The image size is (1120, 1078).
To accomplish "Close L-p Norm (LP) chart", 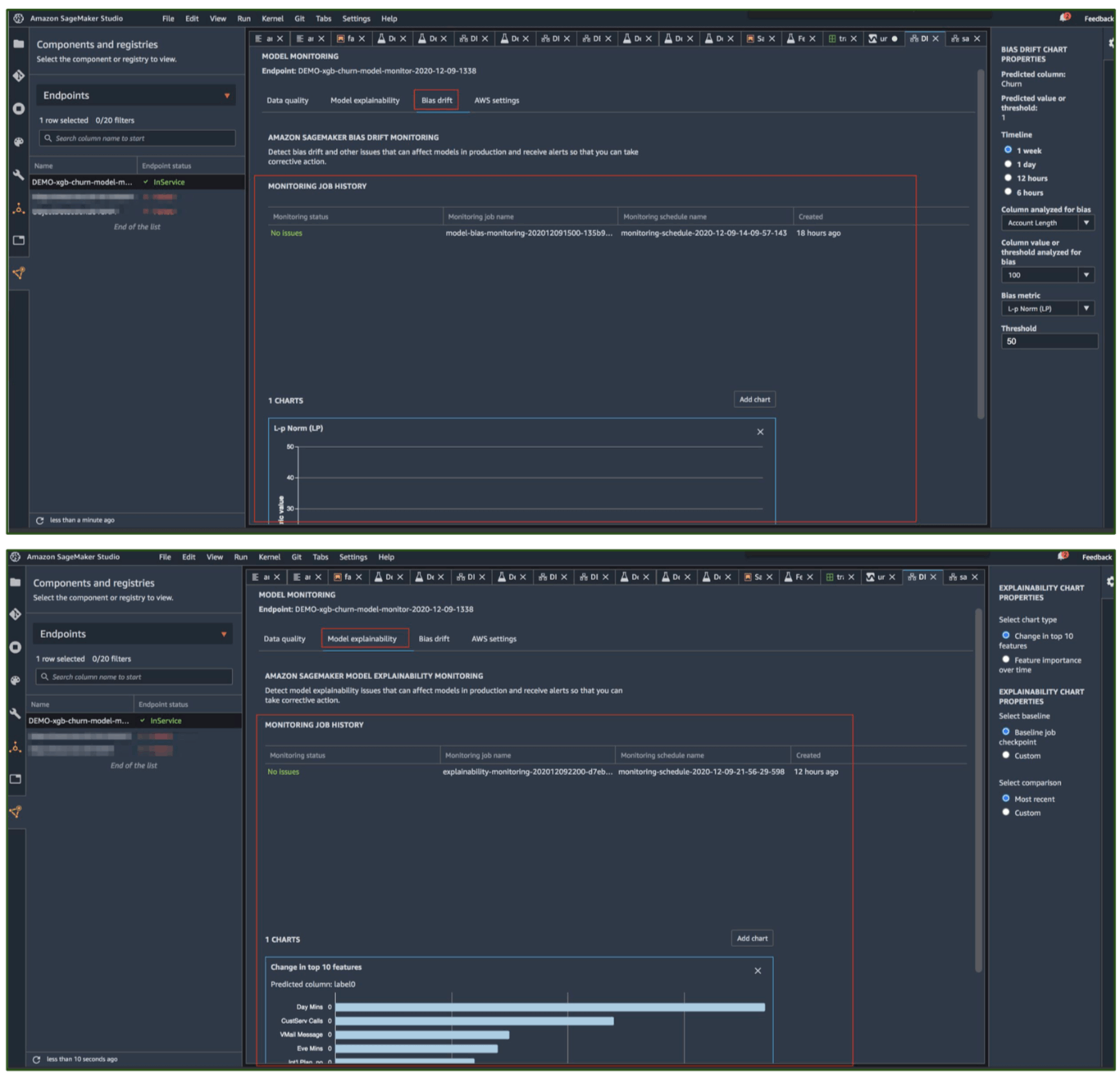I will [760, 432].
